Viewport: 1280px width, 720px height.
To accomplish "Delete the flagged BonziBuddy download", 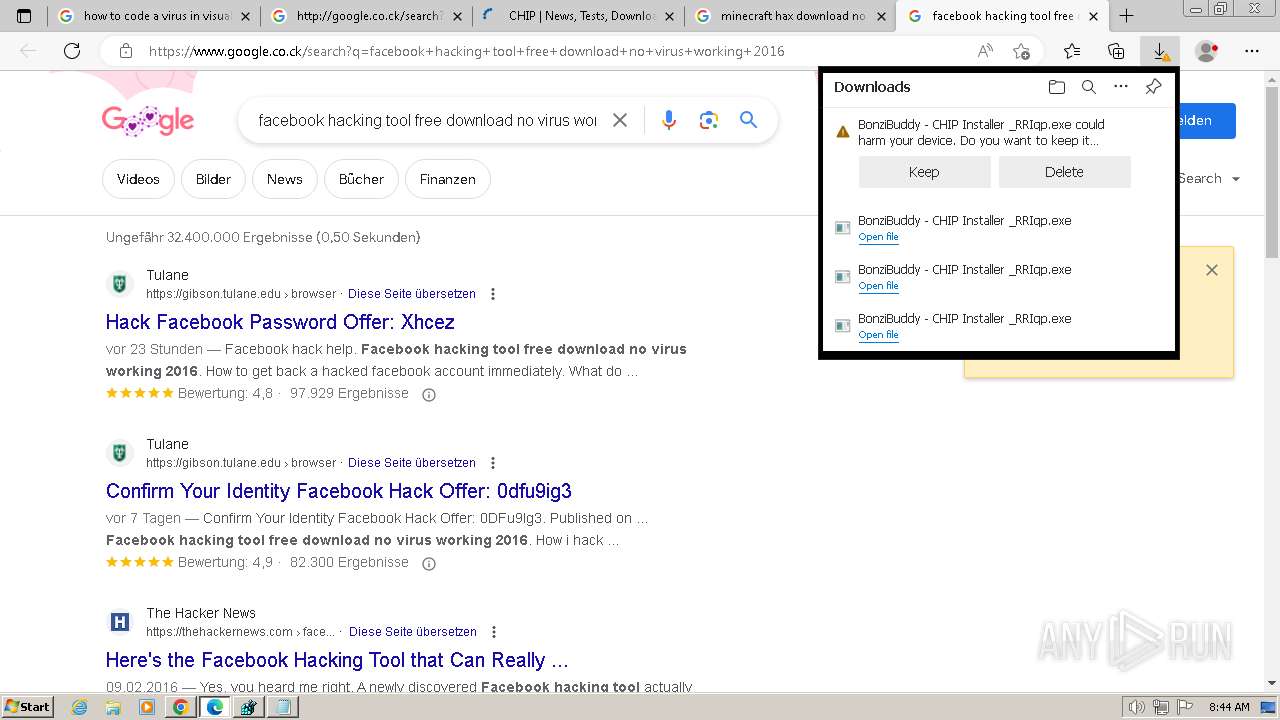I will pyautogui.click(x=1064, y=172).
